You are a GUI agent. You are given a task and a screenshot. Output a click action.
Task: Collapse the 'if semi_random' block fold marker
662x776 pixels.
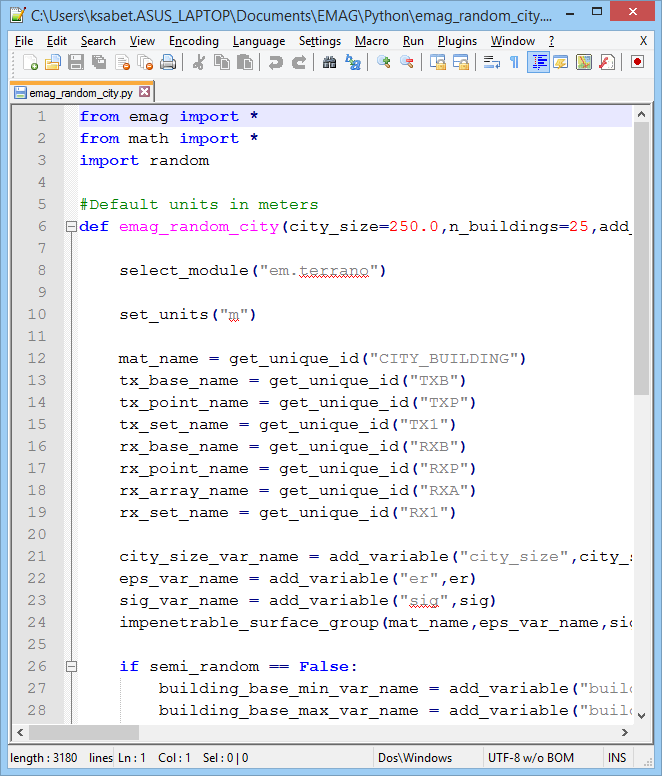(x=70, y=667)
